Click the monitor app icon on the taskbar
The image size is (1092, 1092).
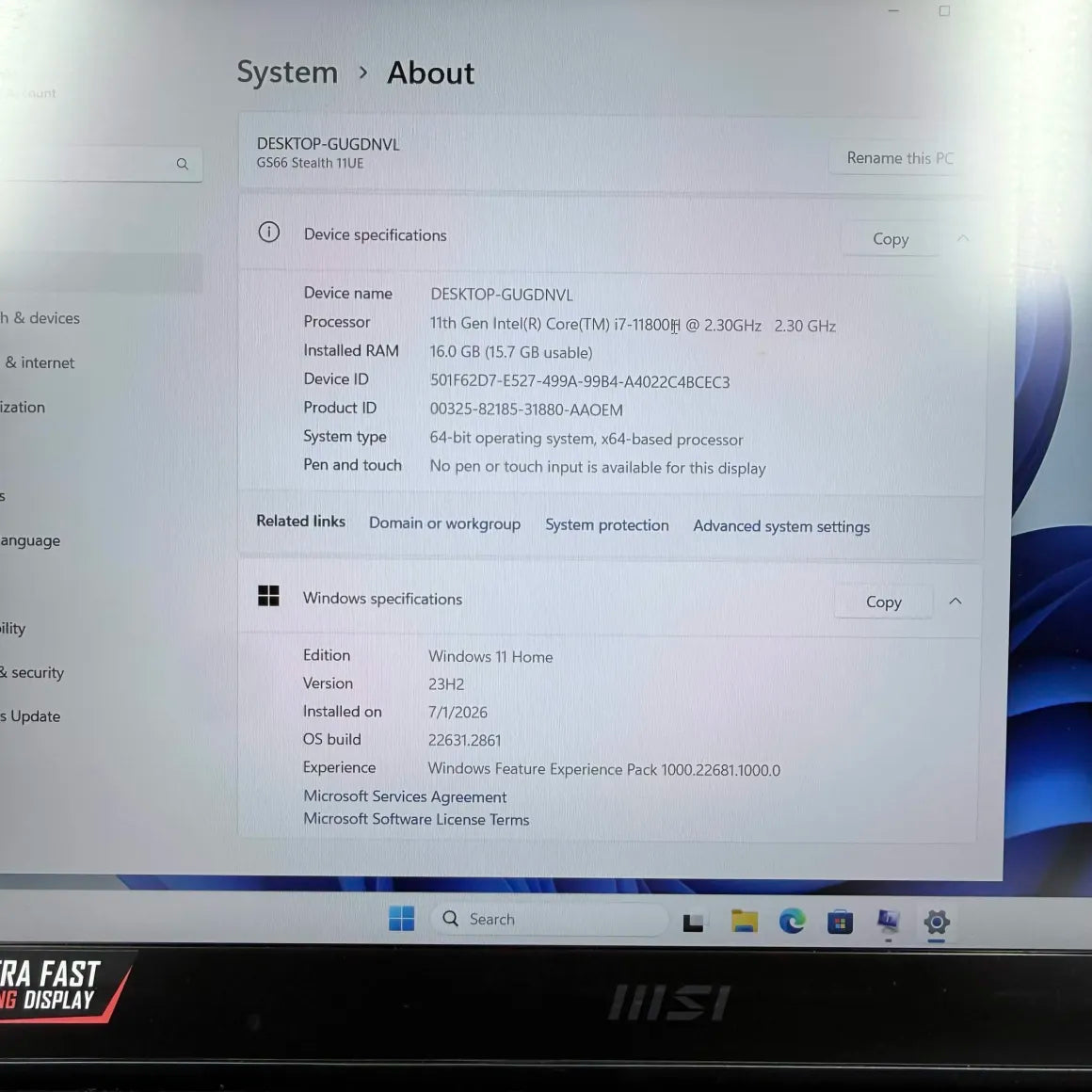click(888, 922)
